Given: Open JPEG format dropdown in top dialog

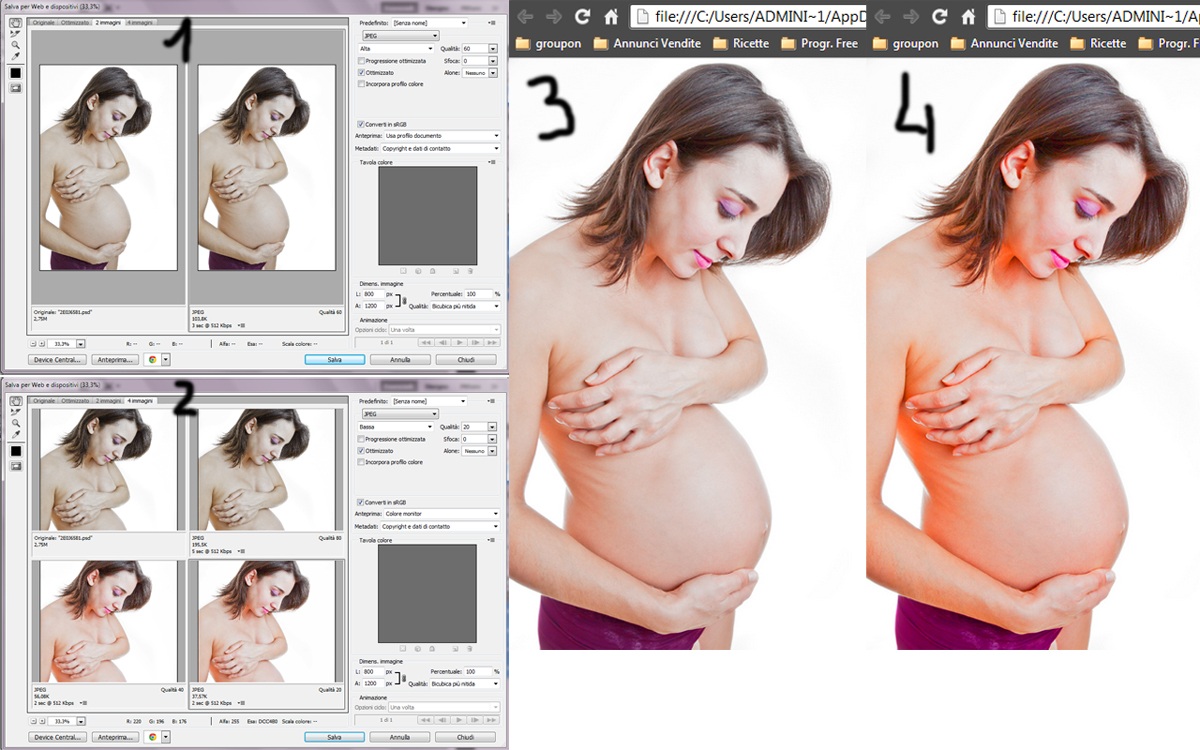Looking at the screenshot, I should click(x=399, y=36).
